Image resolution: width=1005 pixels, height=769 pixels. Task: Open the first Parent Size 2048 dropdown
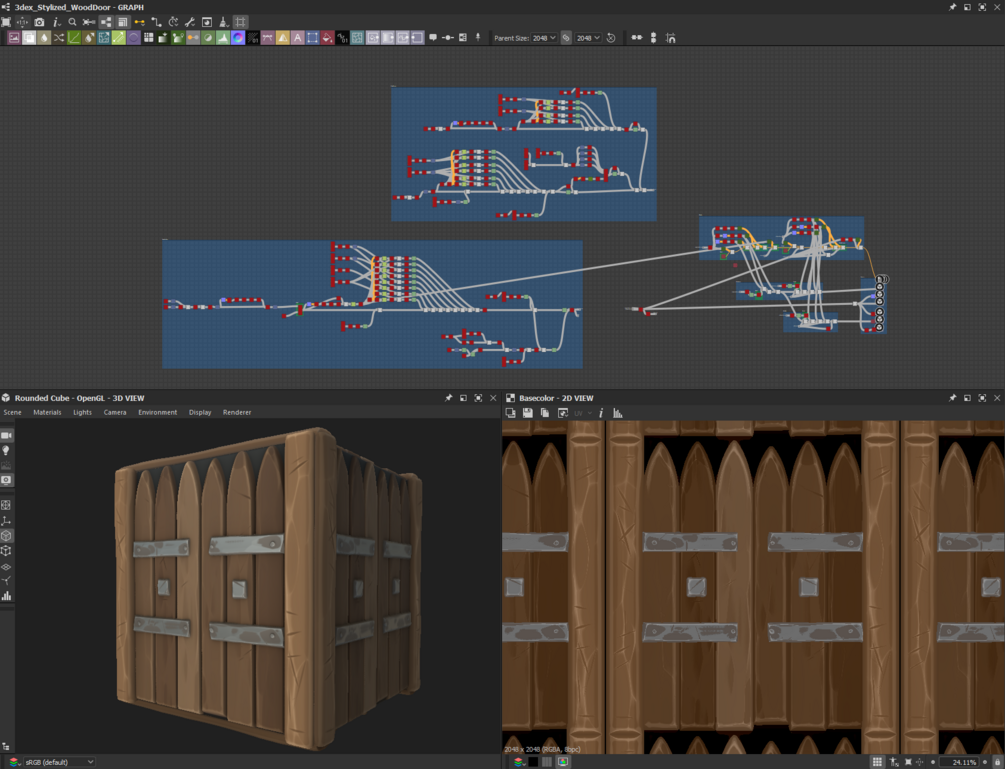pyautogui.click(x=545, y=38)
